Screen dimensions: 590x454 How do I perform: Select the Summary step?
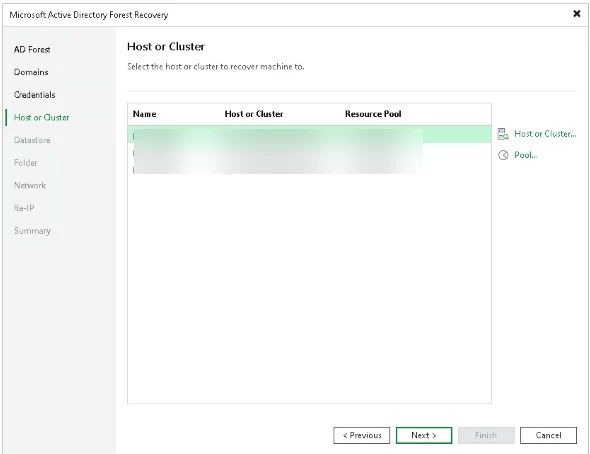pos(32,231)
